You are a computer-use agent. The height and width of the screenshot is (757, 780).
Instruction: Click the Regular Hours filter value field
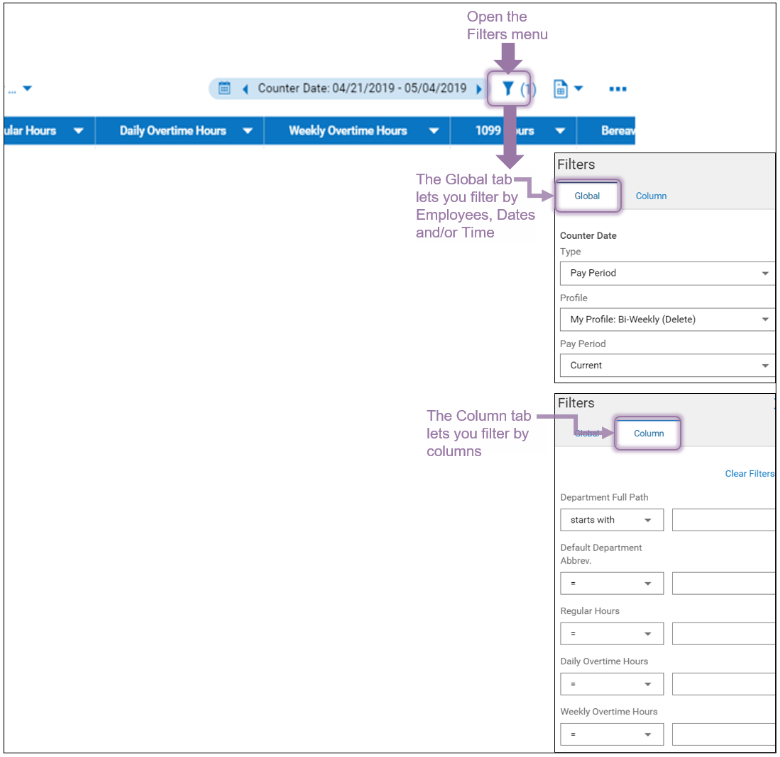pyautogui.click(x=723, y=634)
